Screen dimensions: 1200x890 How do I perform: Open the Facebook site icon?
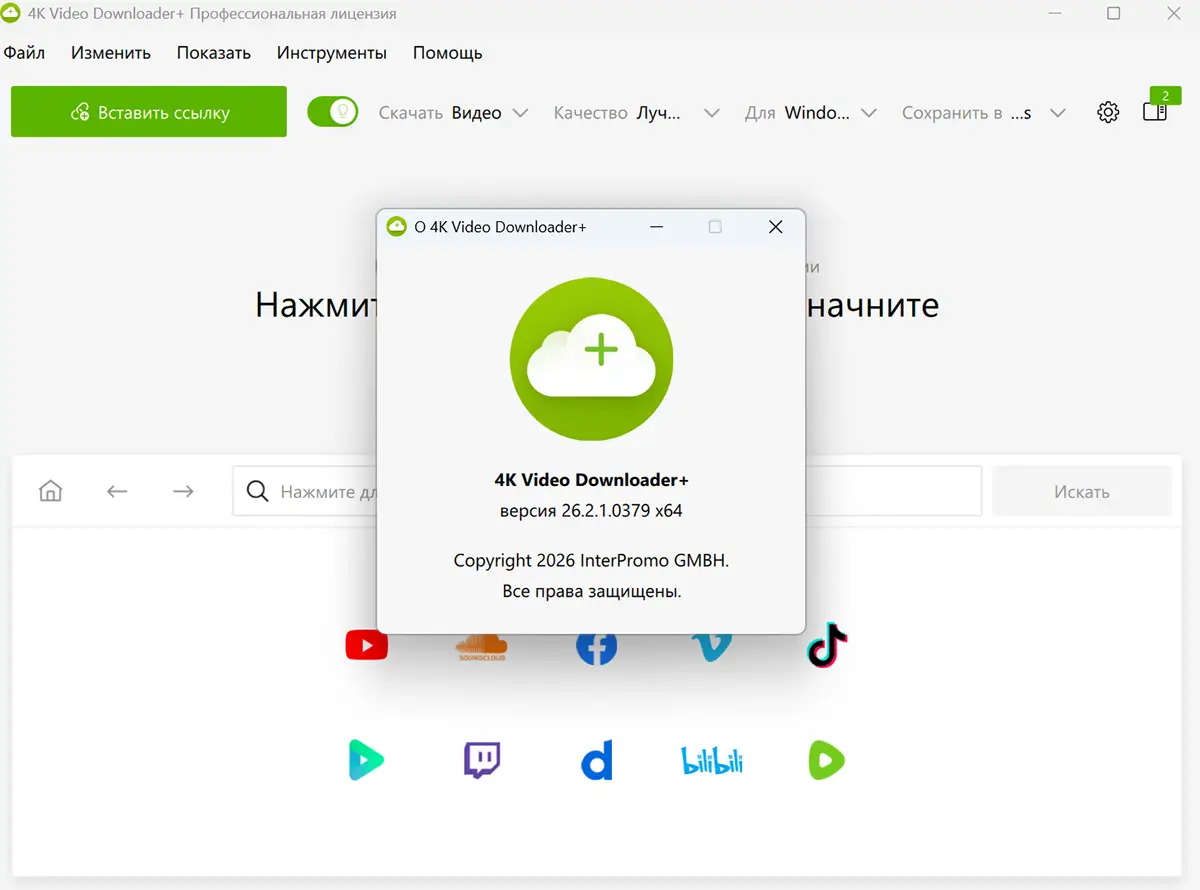(596, 648)
